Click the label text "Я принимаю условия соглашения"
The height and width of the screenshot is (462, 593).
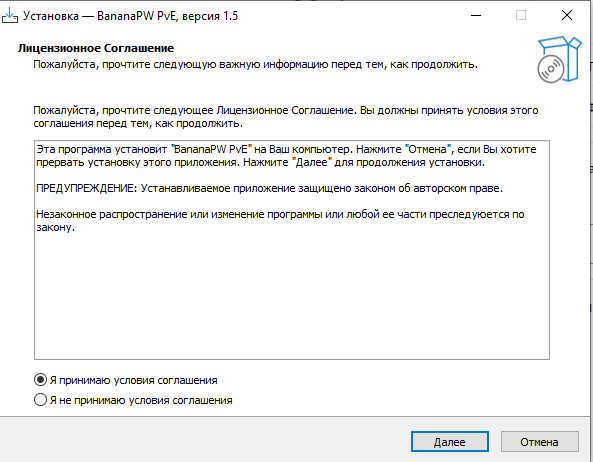134,380
